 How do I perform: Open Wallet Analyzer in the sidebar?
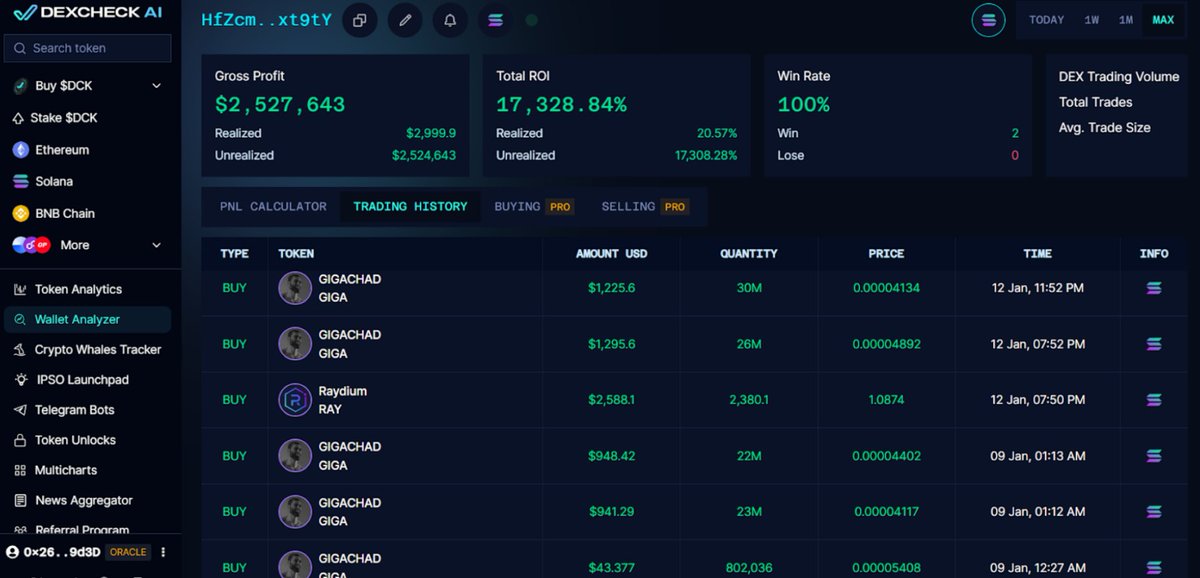click(x=87, y=320)
